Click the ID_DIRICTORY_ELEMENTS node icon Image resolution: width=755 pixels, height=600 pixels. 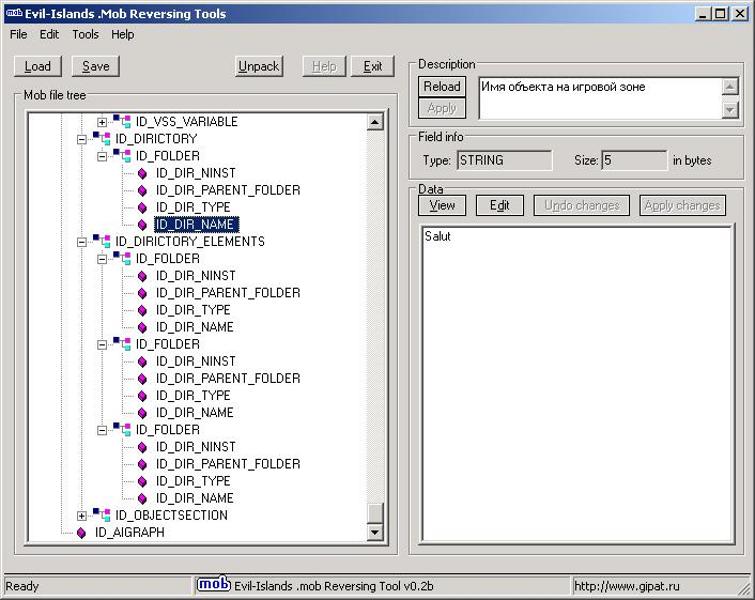pyautogui.click(x=102, y=242)
